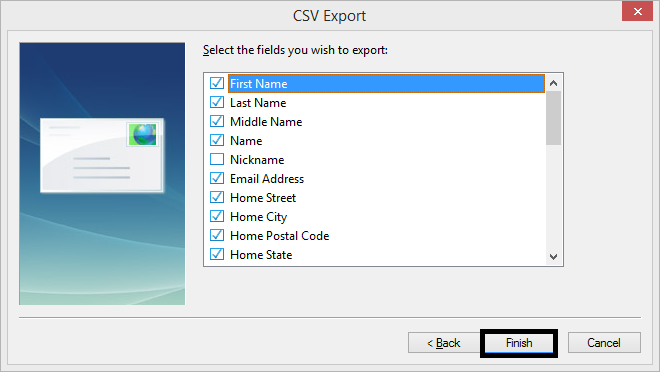Screen dimensions: 660x372
Task: Click the scroll up arrow of the field list
Action: click(x=554, y=83)
